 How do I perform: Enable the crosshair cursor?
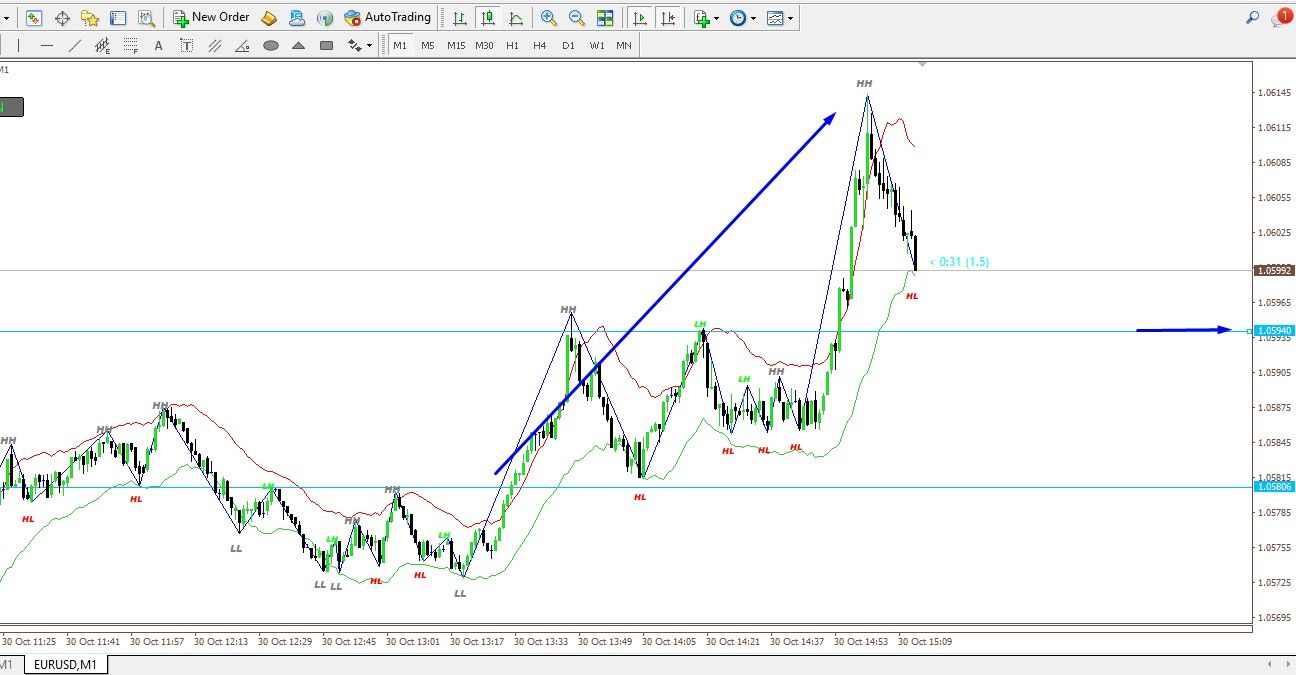(x=62, y=17)
